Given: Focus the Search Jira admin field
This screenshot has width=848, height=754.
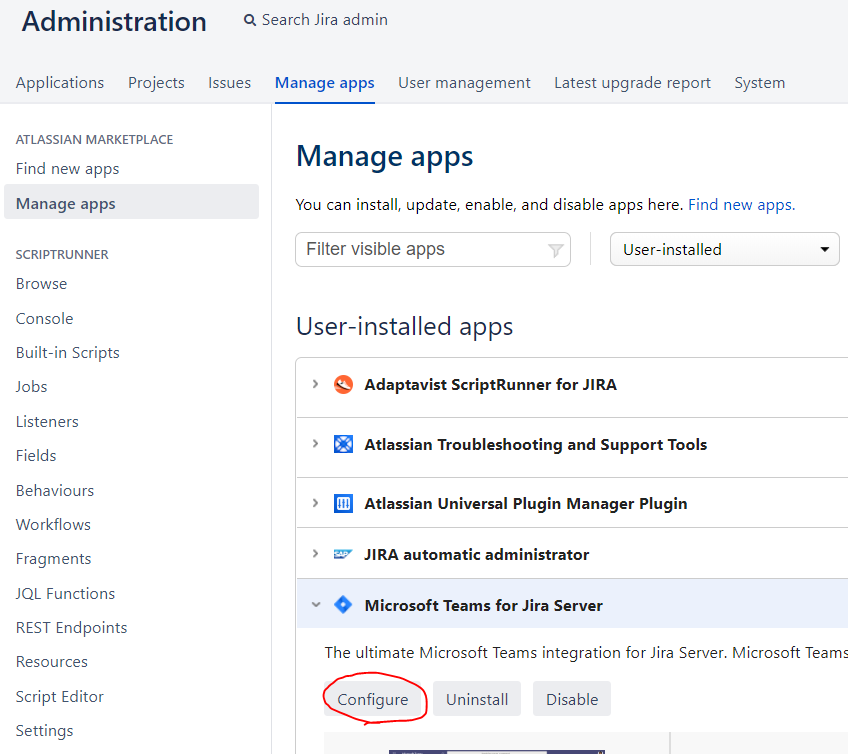Looking at the screenshot, I should pos(324,20).
